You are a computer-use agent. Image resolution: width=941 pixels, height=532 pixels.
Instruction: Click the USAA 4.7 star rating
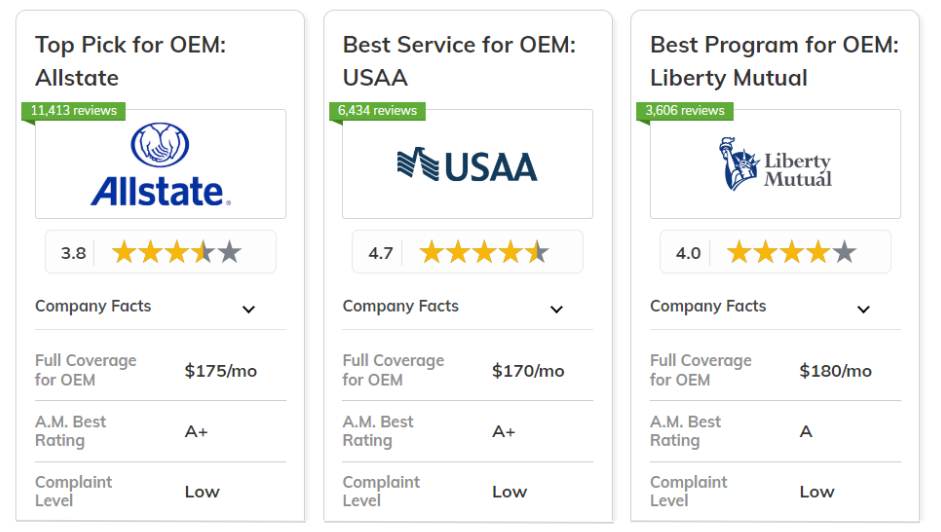tap(467, 252)
